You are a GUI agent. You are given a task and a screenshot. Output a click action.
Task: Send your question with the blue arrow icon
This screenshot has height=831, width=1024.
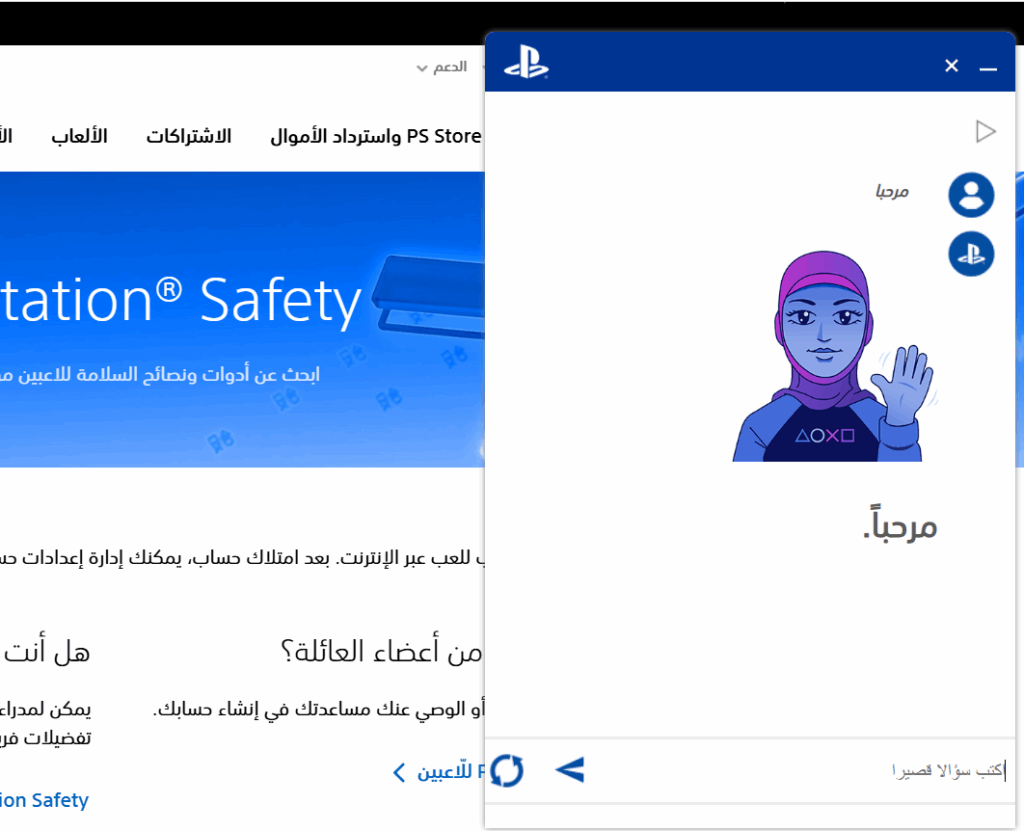click(569, 770)
